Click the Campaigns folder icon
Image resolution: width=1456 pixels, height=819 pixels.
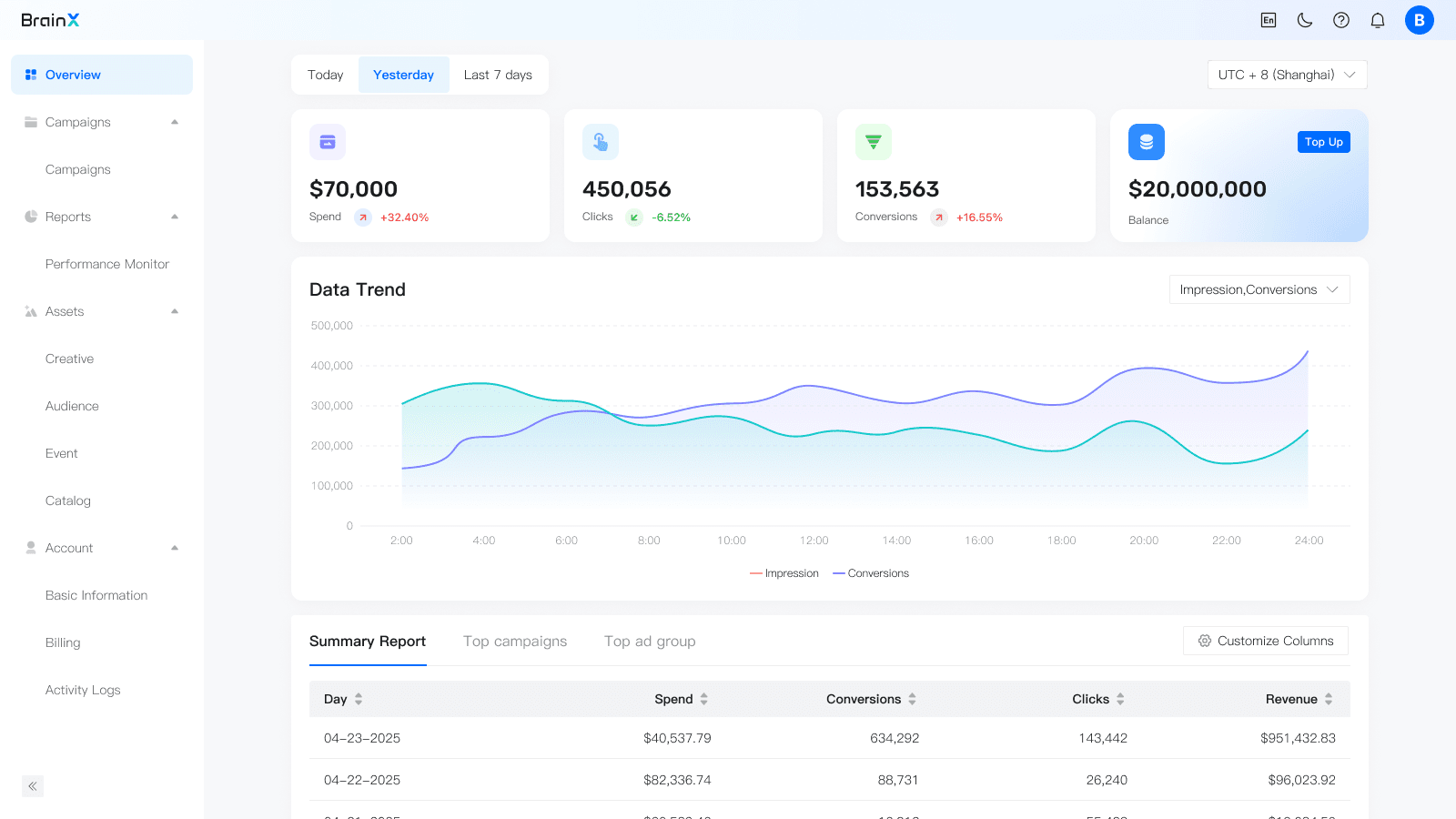coord(31,122)
